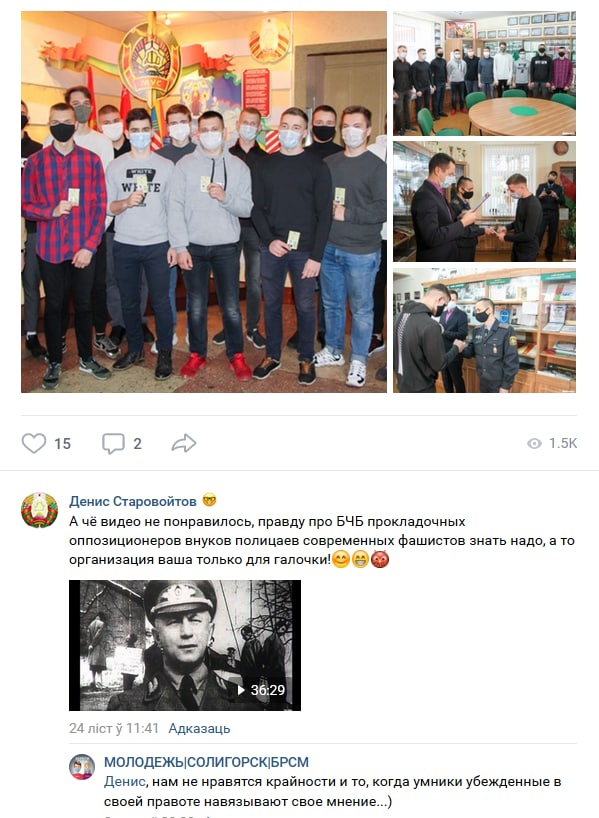This screenshot has width=599, height=818.
Task: Play the 36:29 video attachment
Action: tap(185, 645)
